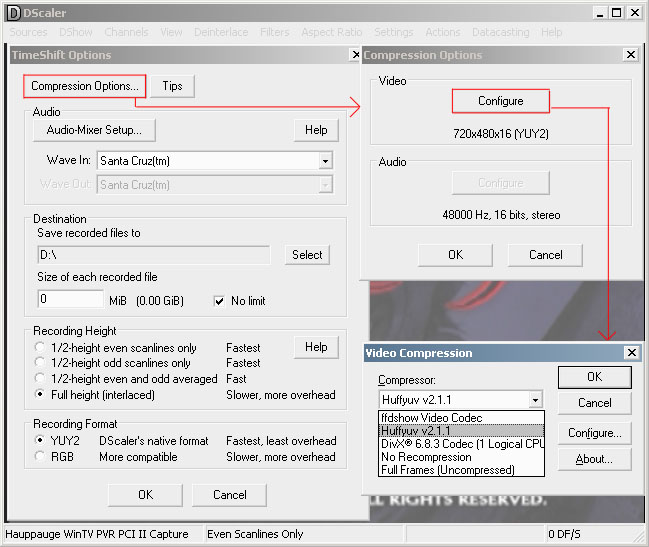Click Video Configure in Compression Options

[x=500, y=101]
